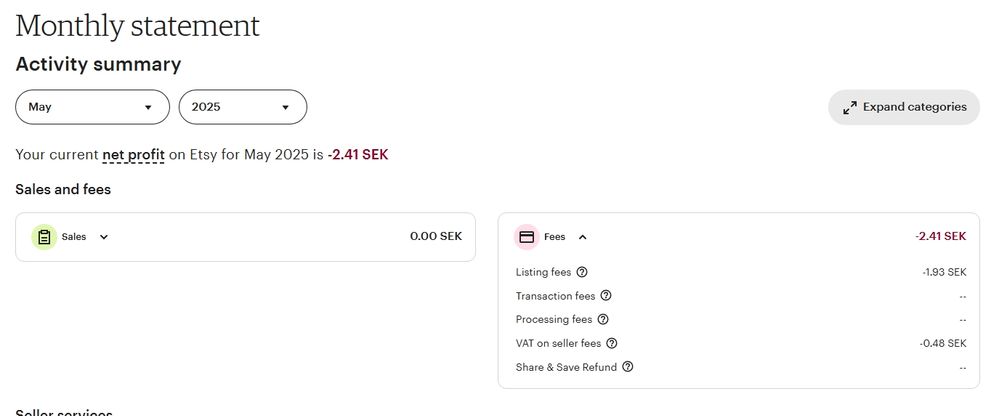The height and width of the screenshot is (416, 999).
Task: Click the underlined net profit link
Action: [133, 155]
